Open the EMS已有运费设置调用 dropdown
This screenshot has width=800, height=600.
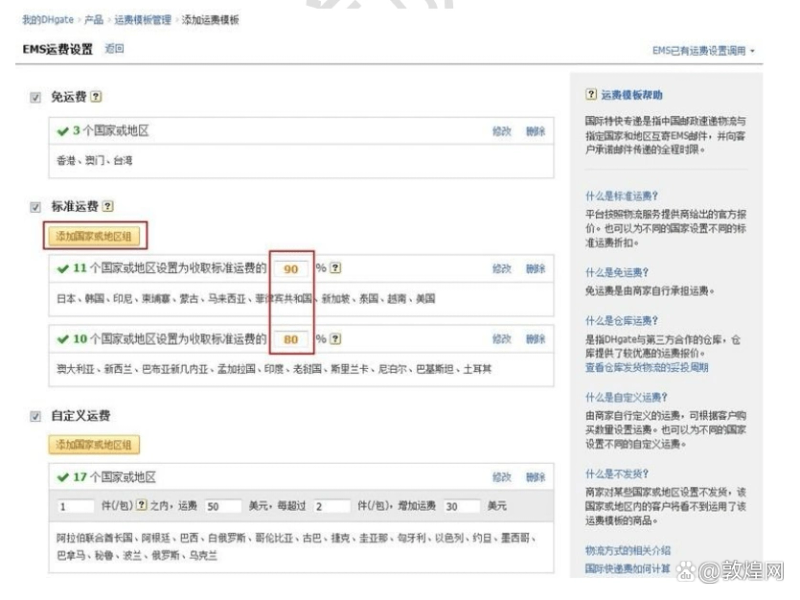click(700, 48)
